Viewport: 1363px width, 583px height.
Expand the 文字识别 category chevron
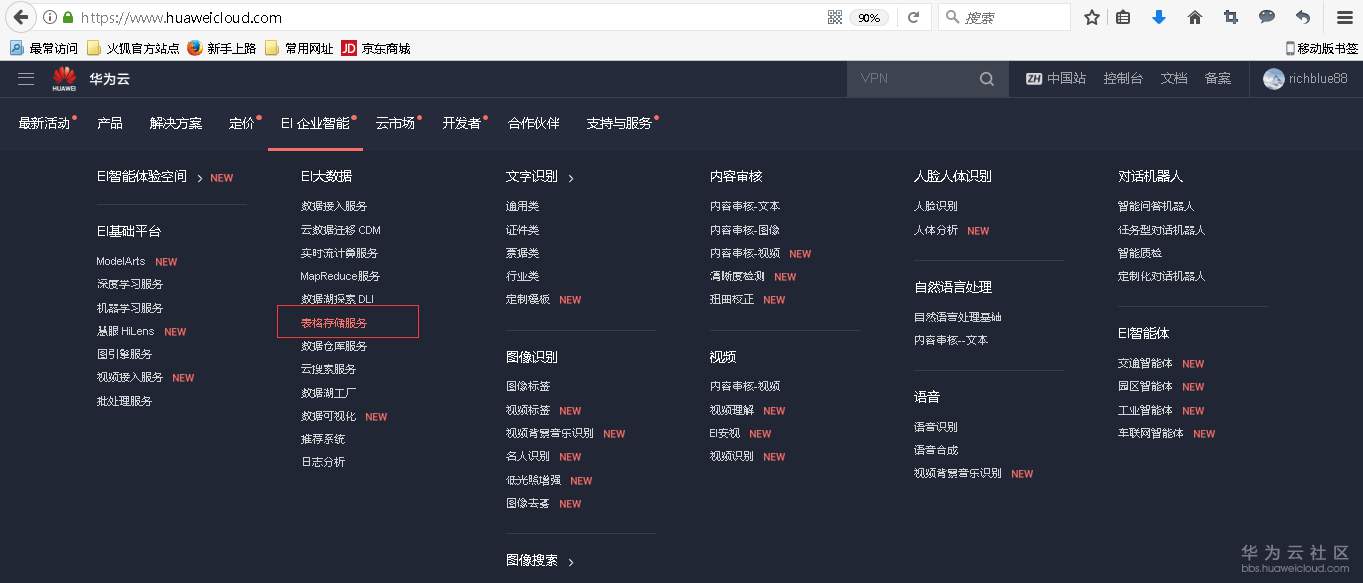(x=571, y=176)
